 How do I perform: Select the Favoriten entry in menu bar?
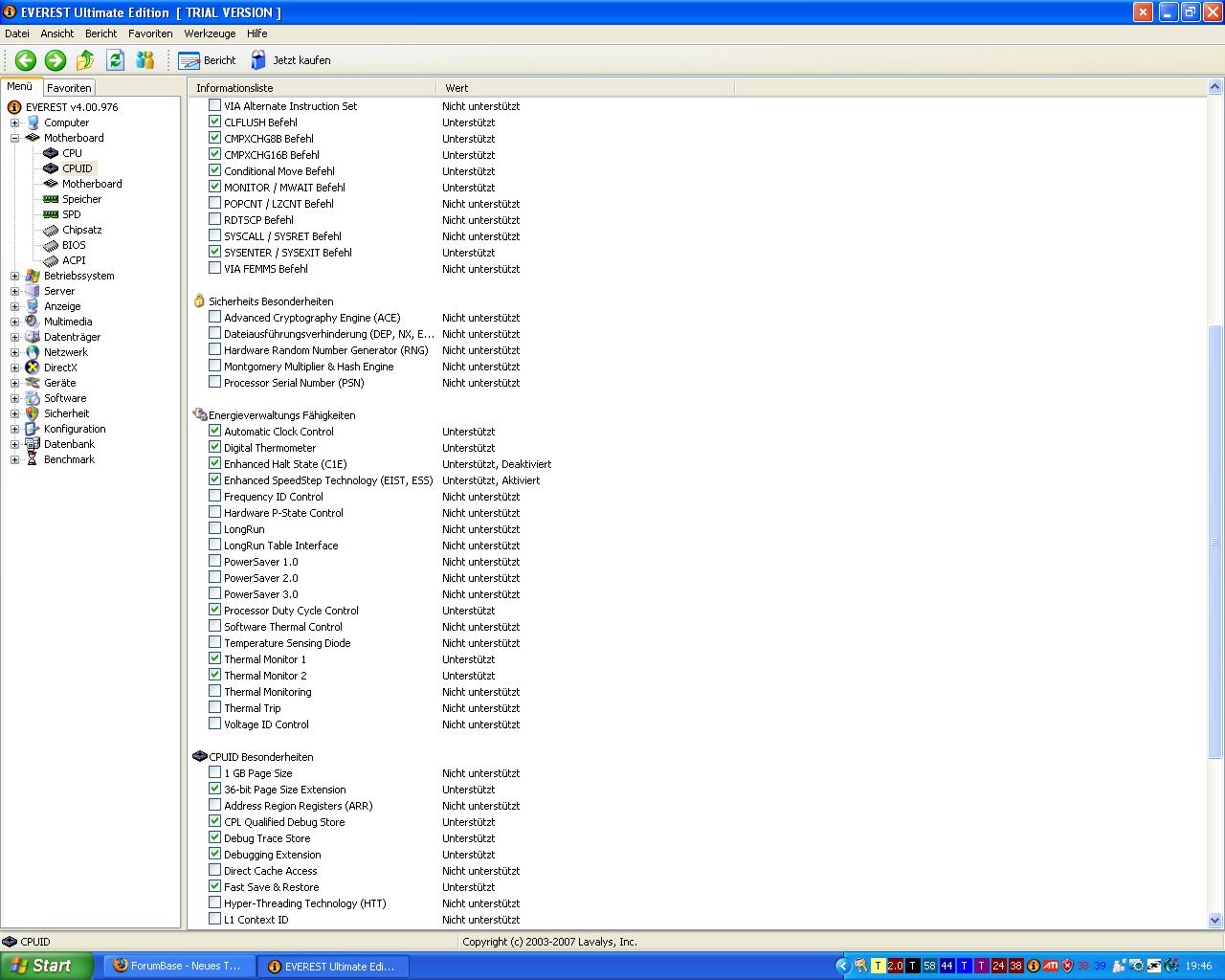(150, 33)
